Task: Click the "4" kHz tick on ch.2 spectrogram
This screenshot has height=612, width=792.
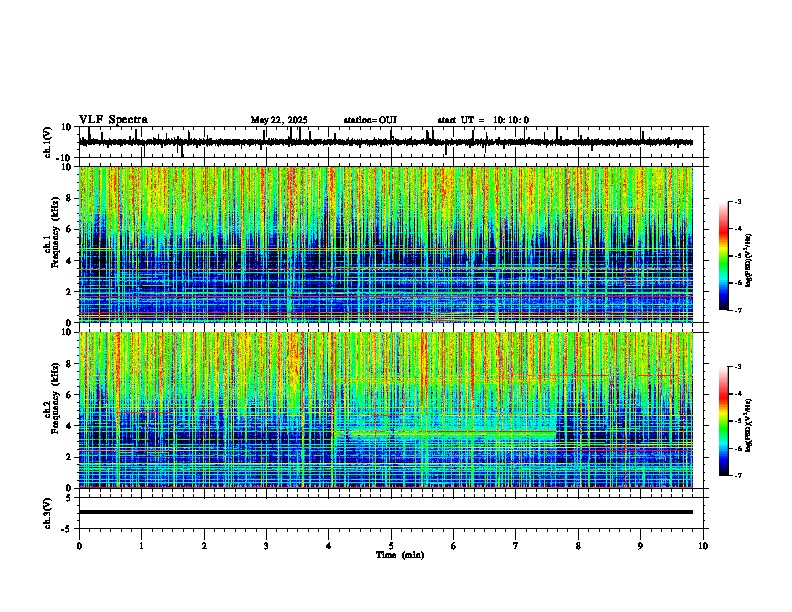Action: [69, 426]
